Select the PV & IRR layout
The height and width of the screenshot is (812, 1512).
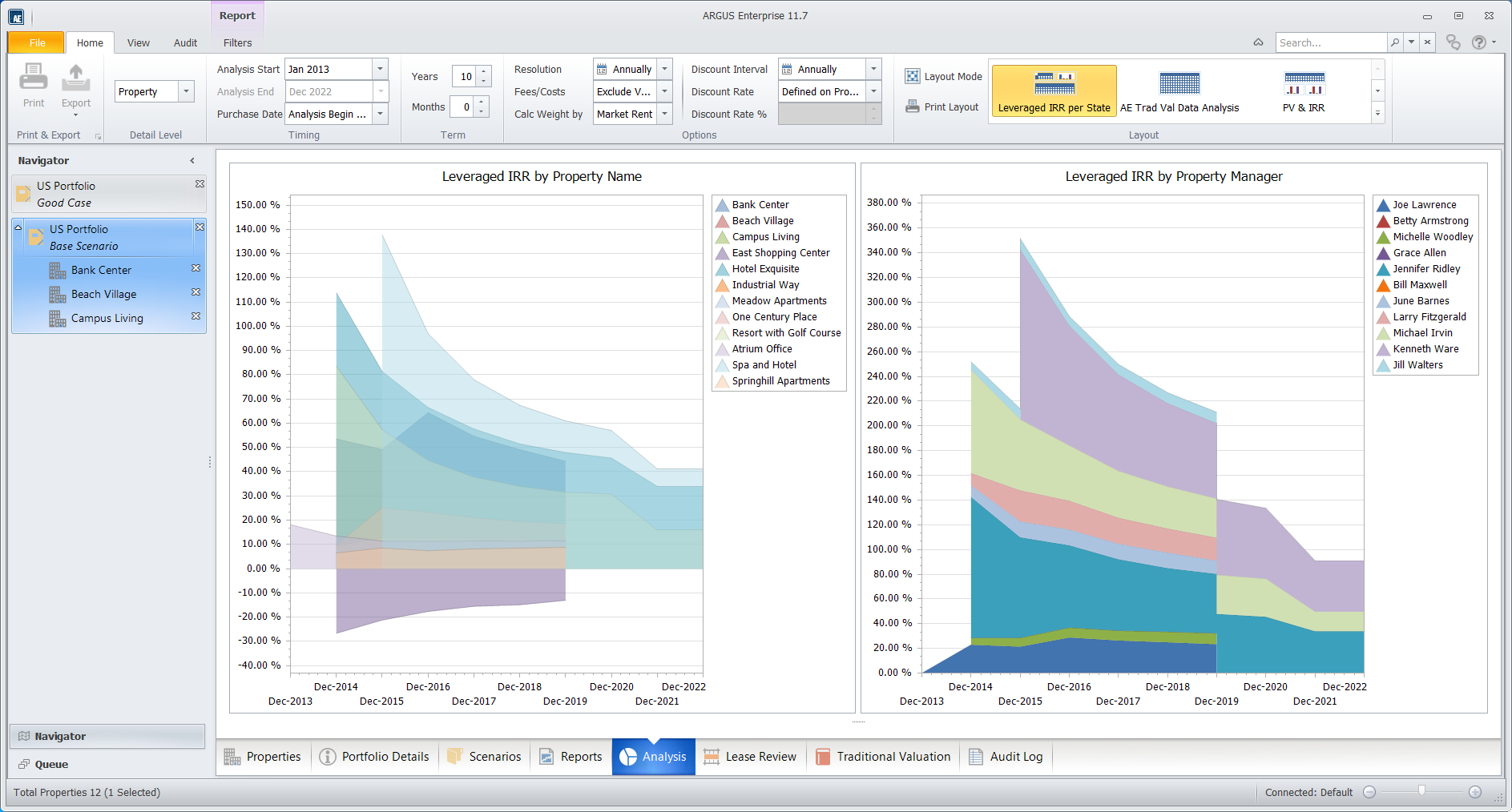[1303, 91]
